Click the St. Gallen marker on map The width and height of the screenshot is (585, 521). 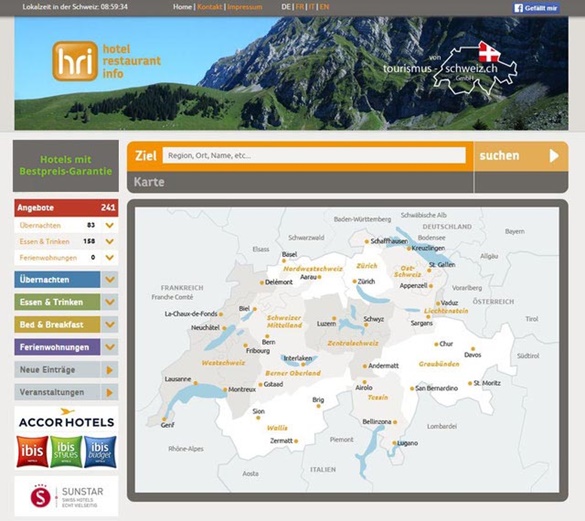click(x=429, y=270)
